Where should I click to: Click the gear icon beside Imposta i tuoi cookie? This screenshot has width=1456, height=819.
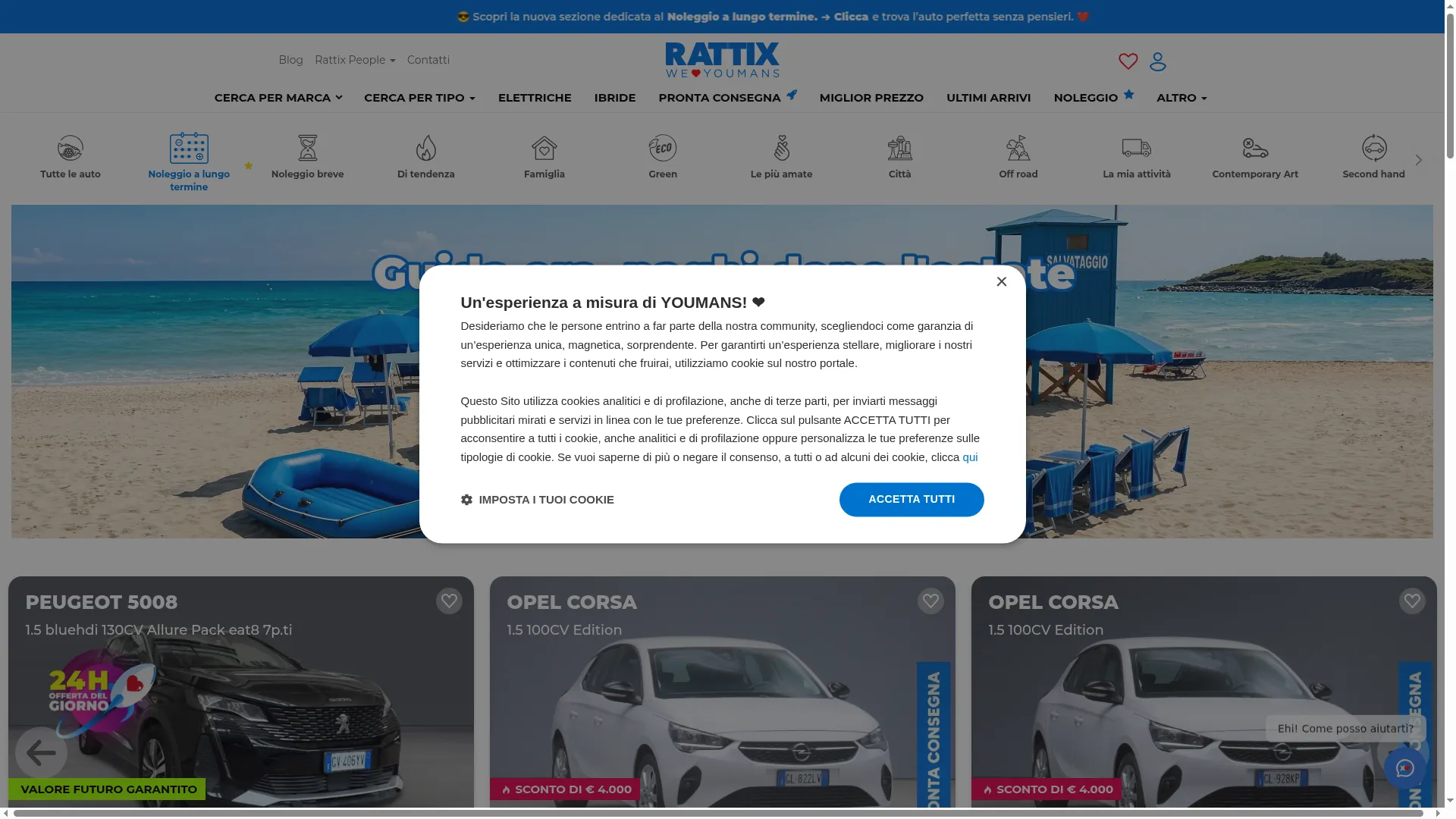pyautogui.click(x=466, y=500)
